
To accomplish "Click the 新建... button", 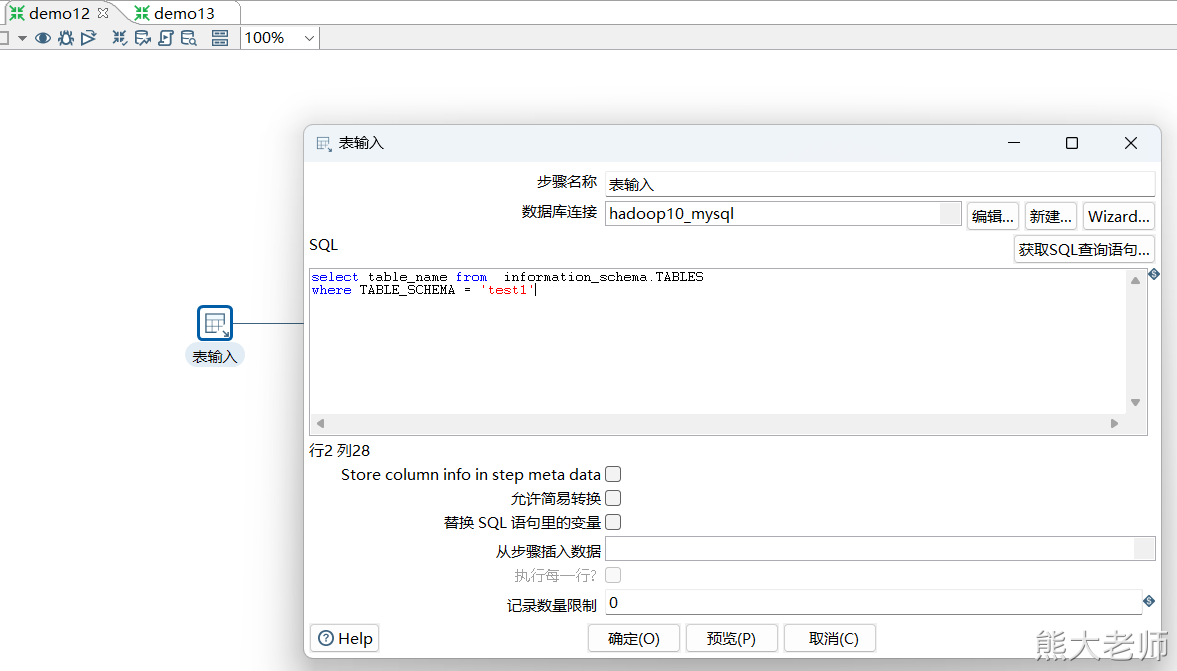I will tap(1050, 216).
